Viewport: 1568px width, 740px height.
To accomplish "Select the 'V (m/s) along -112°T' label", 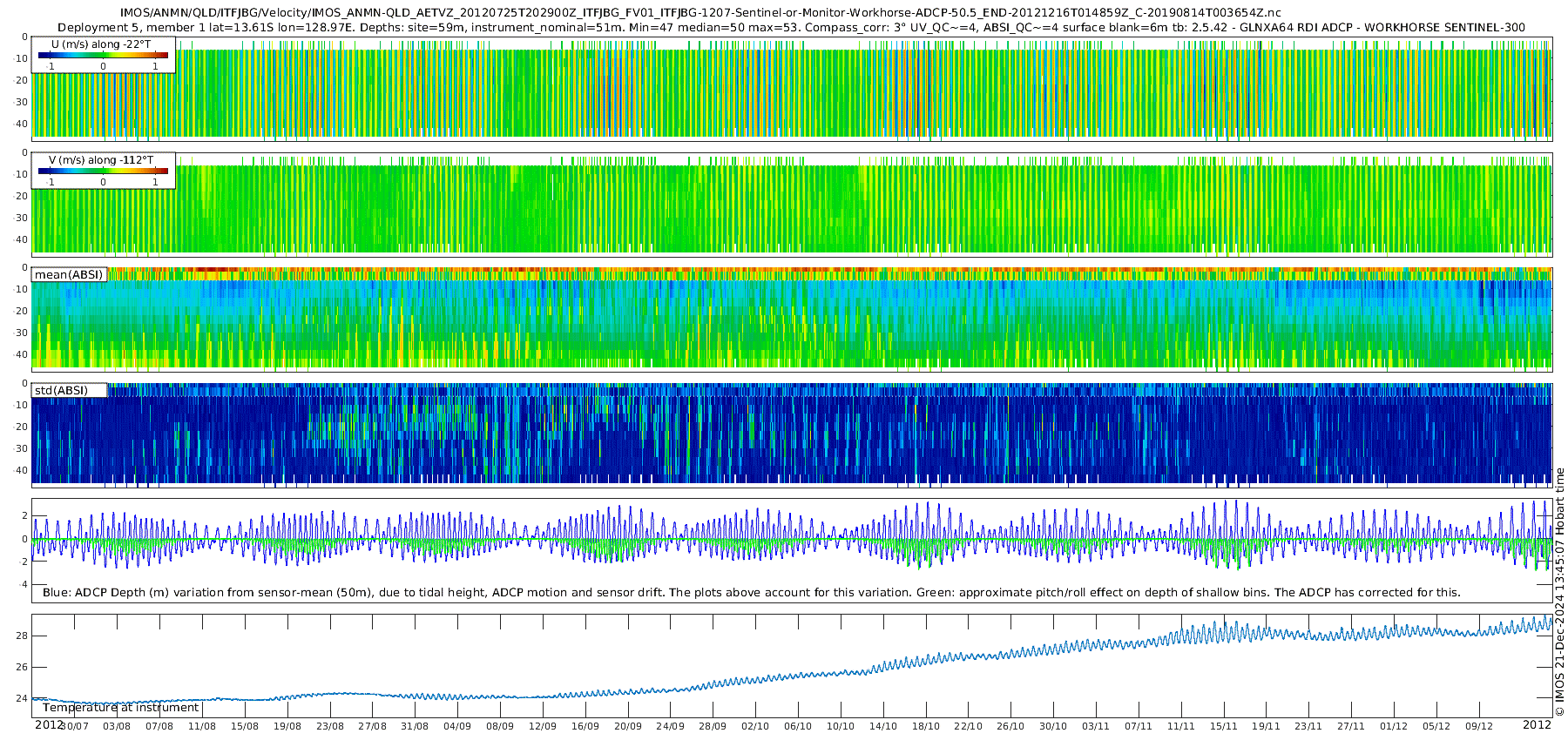I will [x=101, y=159].
